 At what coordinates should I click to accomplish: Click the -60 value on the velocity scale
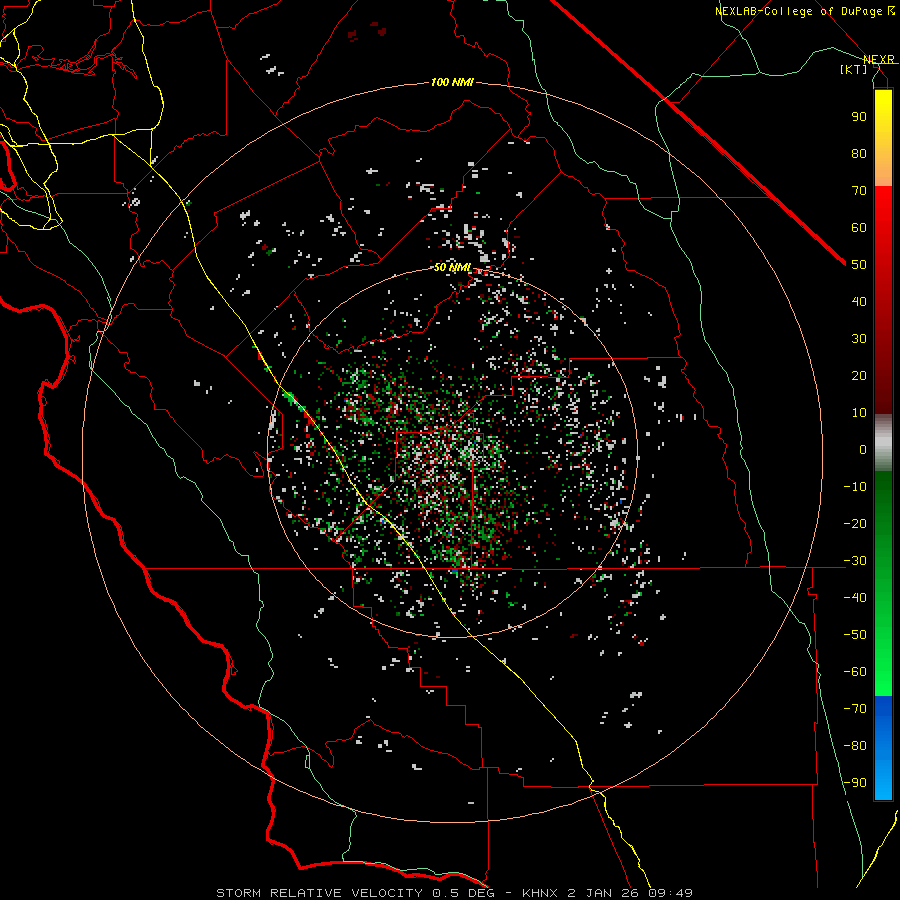[855, 672]
